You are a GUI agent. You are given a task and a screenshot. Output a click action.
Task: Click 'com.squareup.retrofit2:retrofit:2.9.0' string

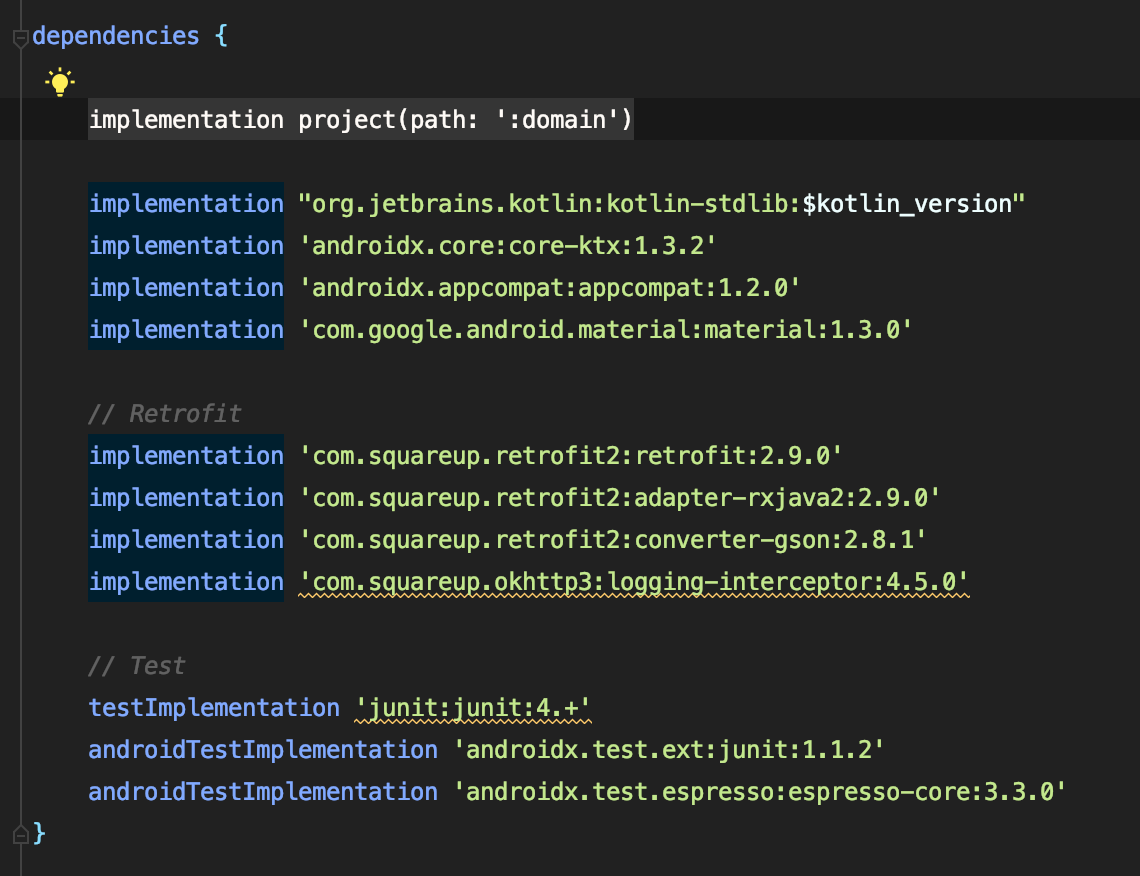pos(571,456)
